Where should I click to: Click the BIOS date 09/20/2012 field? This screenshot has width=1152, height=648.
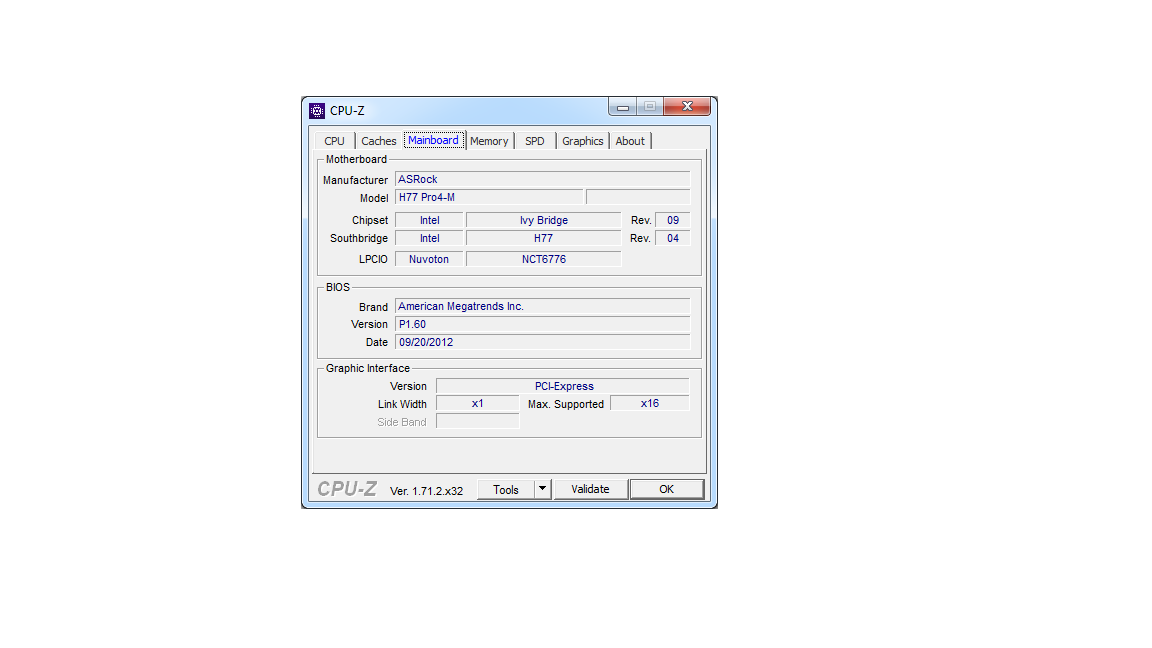click(x=543, y=342)
